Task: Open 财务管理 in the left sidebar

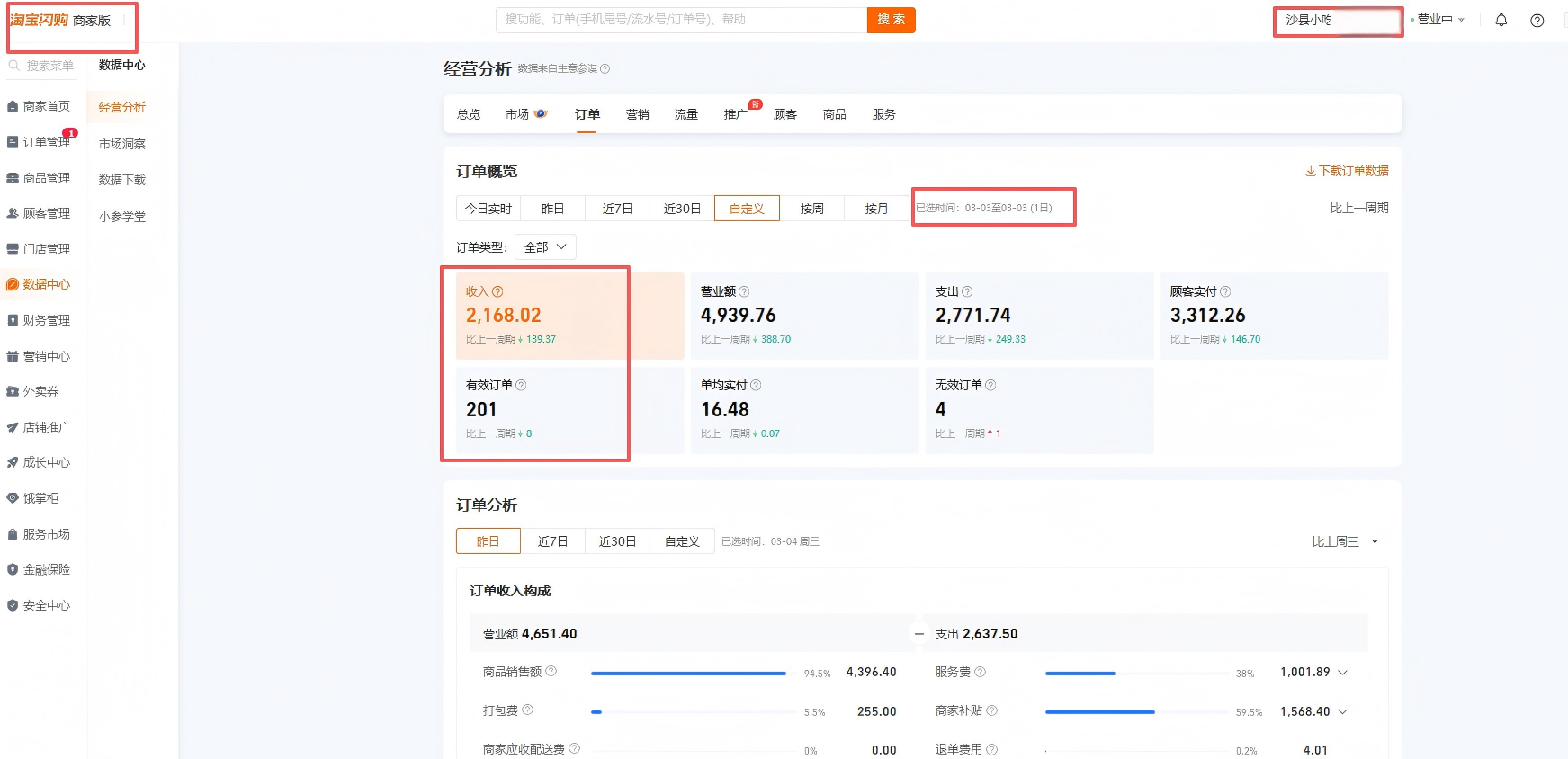Action: (x=46, y=320)
